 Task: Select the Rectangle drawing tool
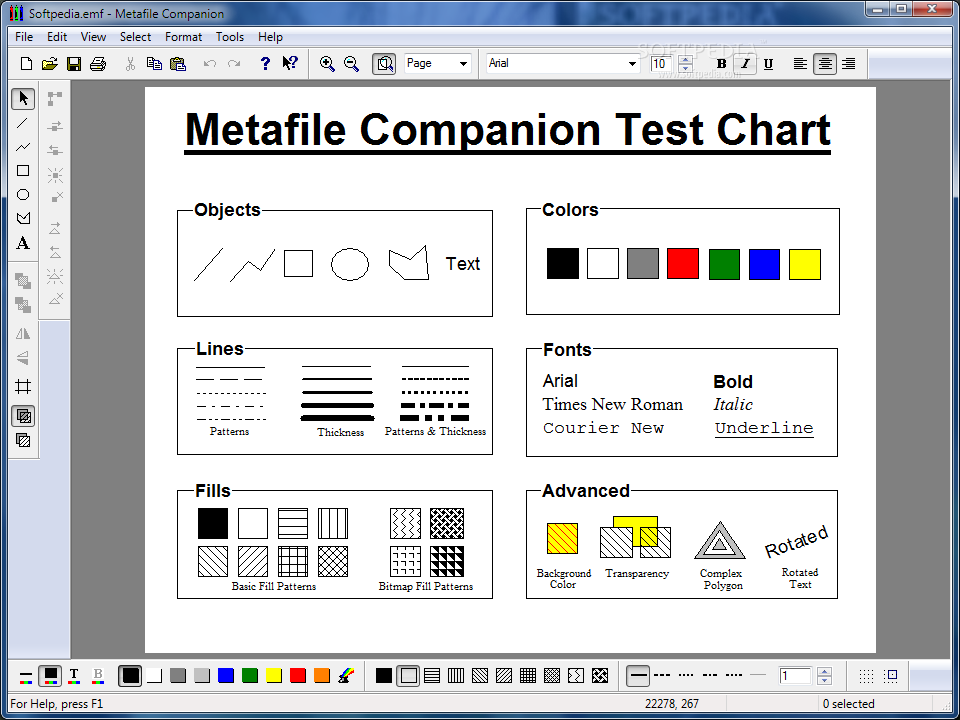pyautogui.click(x=23, y=171)
